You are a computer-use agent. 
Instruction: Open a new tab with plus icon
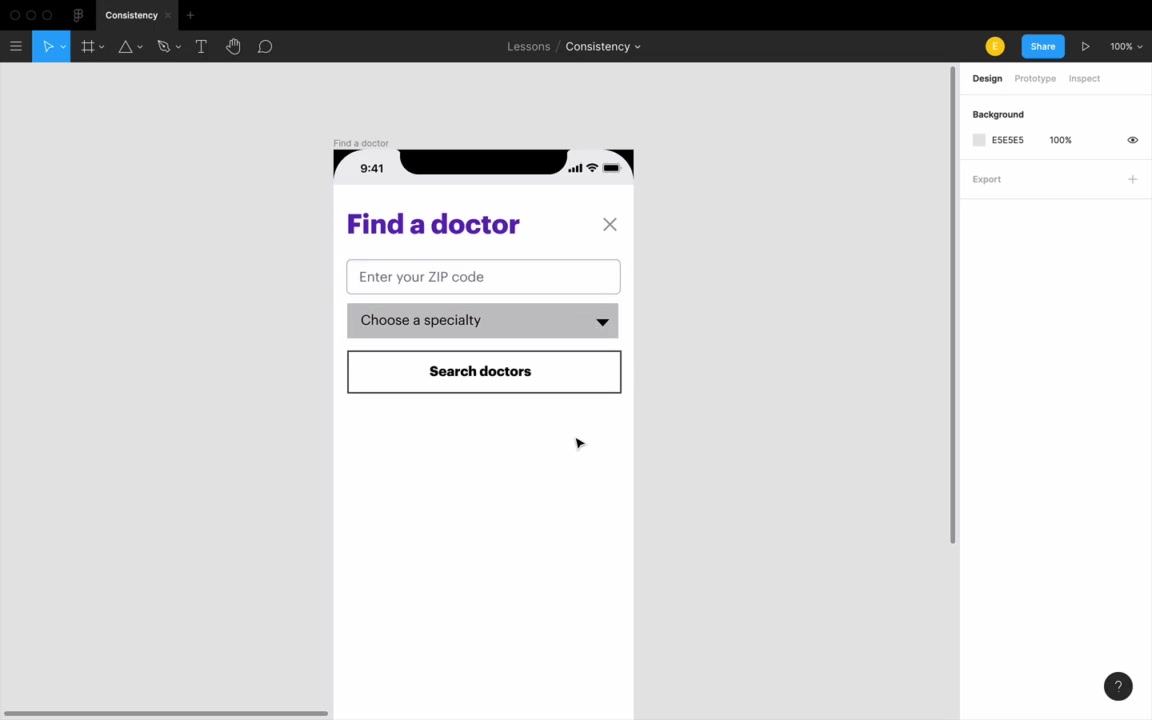(x=190, y=15)
